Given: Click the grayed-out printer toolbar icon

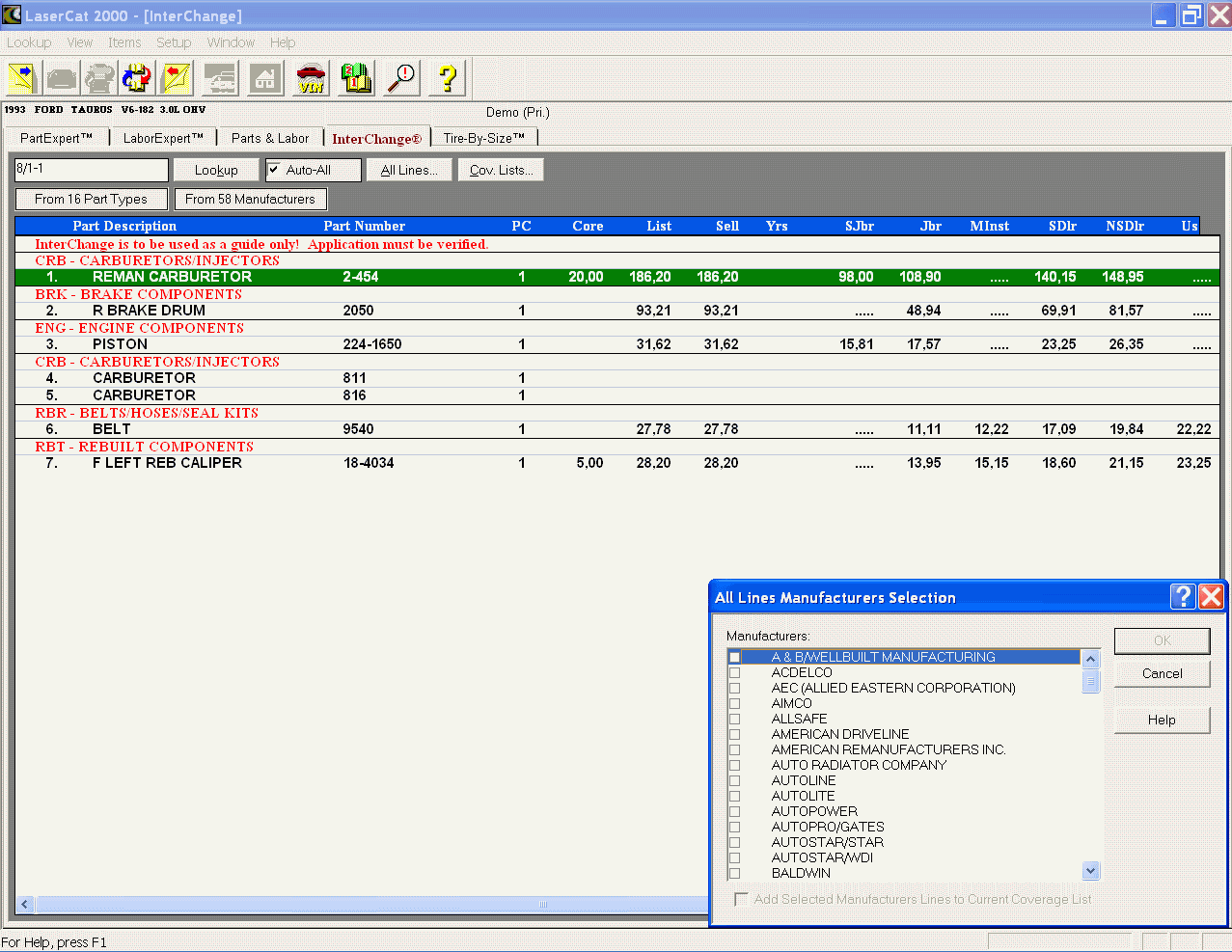Looking at the screenshot, I should click(x=99, y=78).
